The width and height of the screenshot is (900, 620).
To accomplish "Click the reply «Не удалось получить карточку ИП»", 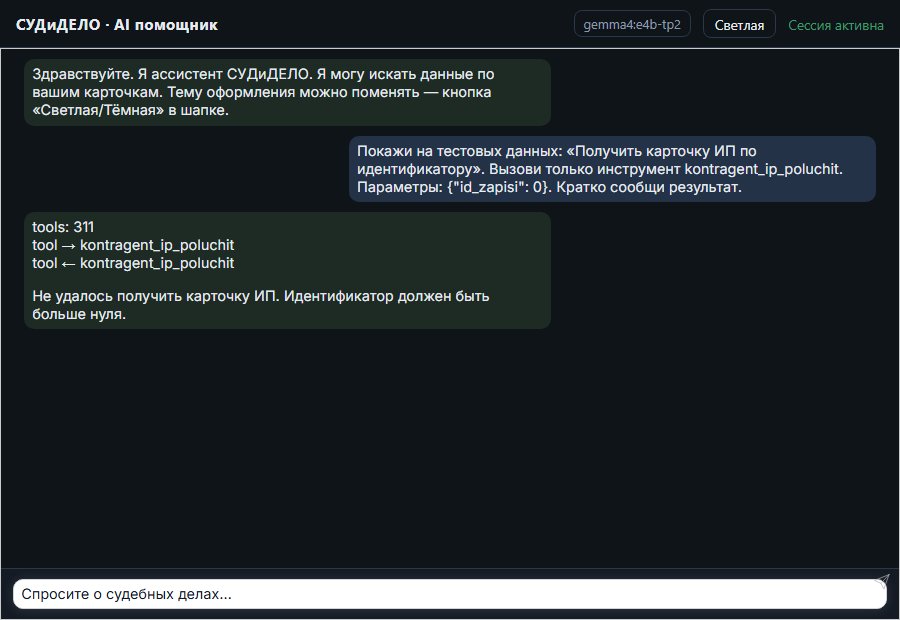I will pyautogui.click(x=261, y=305).
